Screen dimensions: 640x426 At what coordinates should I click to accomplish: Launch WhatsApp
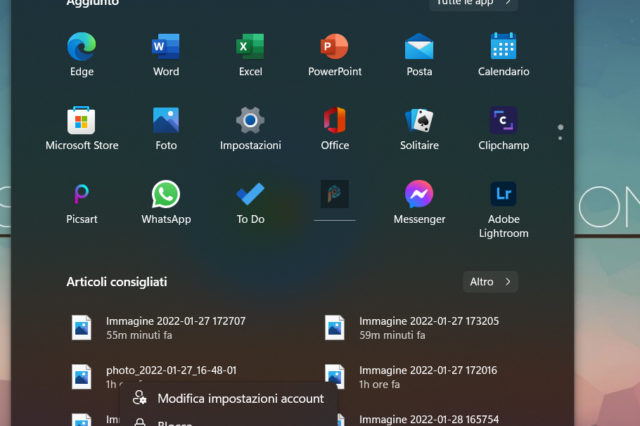[x=166, y=202]
